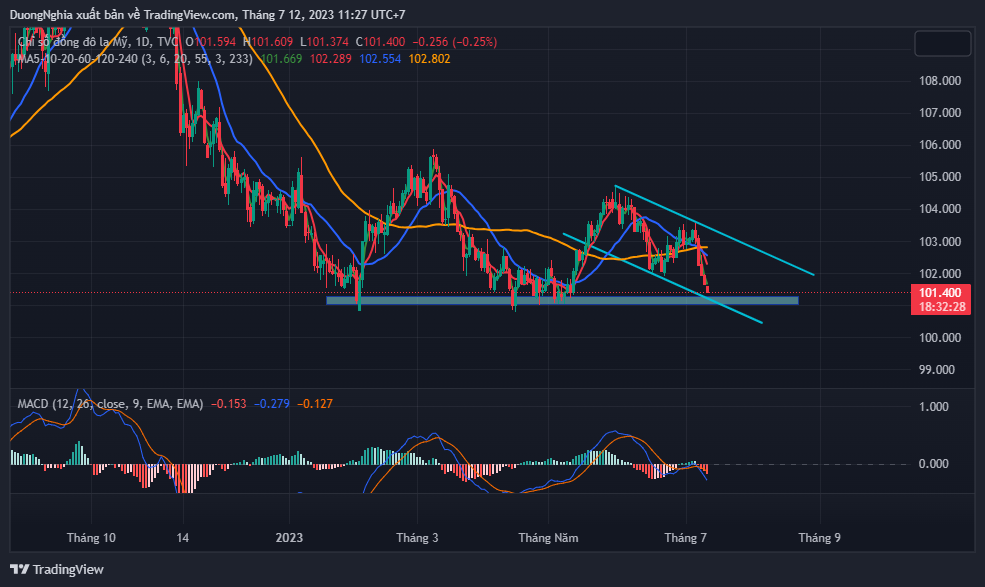
Task: Click the green MA value 101.669
Action: pos(281,59)
